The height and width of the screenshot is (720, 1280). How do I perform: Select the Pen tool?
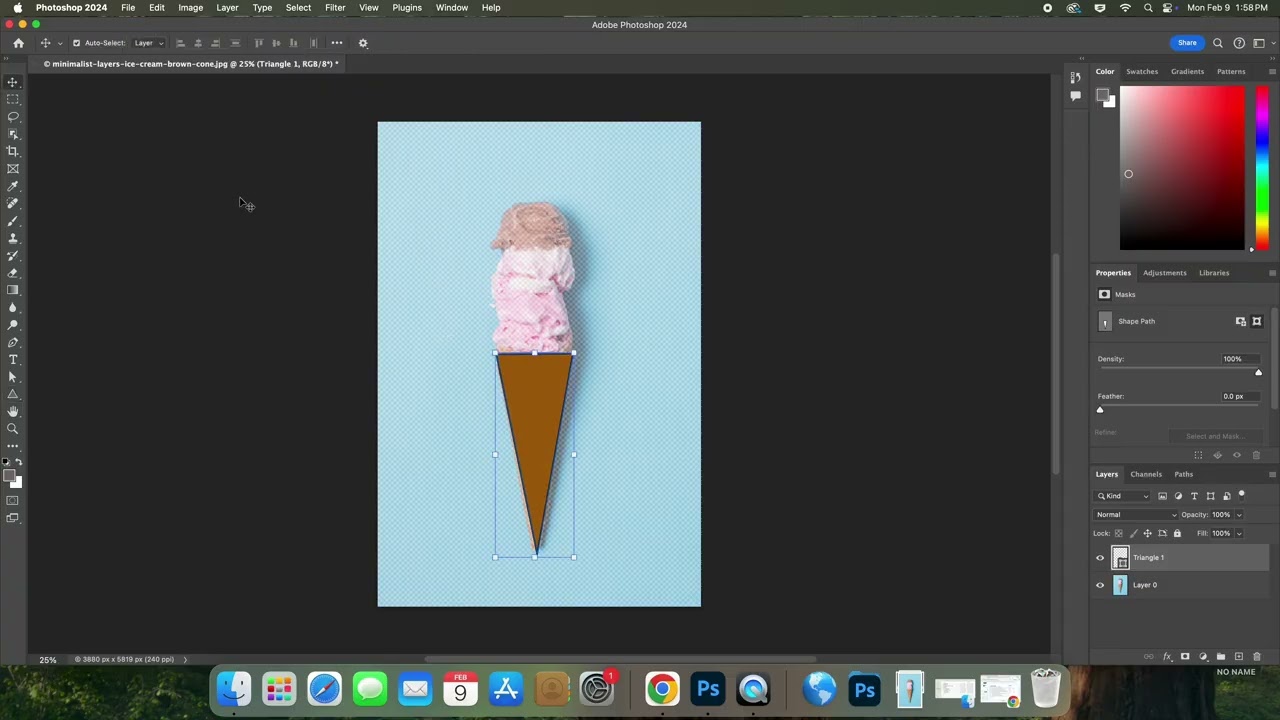(x=13, y=342)
